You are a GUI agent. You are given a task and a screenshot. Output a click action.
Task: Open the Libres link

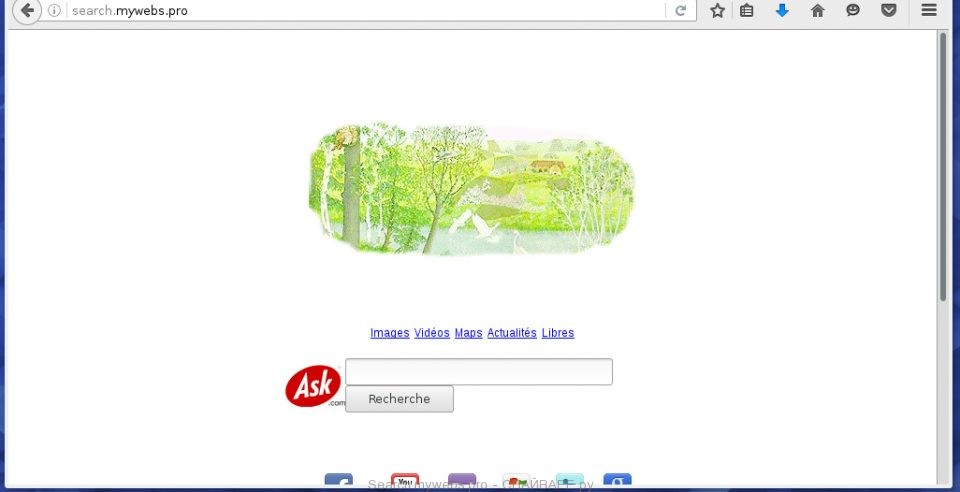(x=558, y=333)
